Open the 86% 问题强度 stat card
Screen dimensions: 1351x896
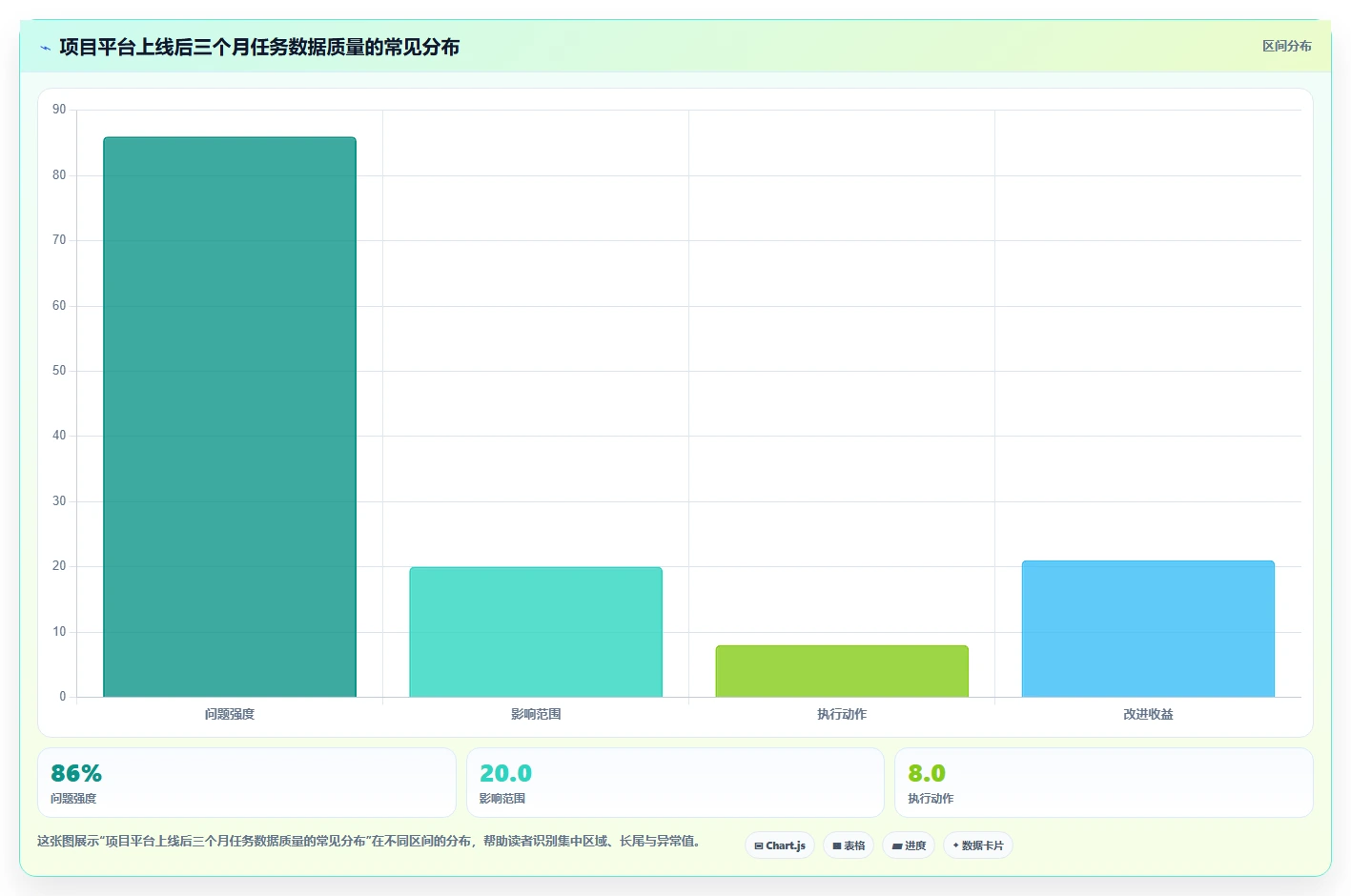point(247,783)
